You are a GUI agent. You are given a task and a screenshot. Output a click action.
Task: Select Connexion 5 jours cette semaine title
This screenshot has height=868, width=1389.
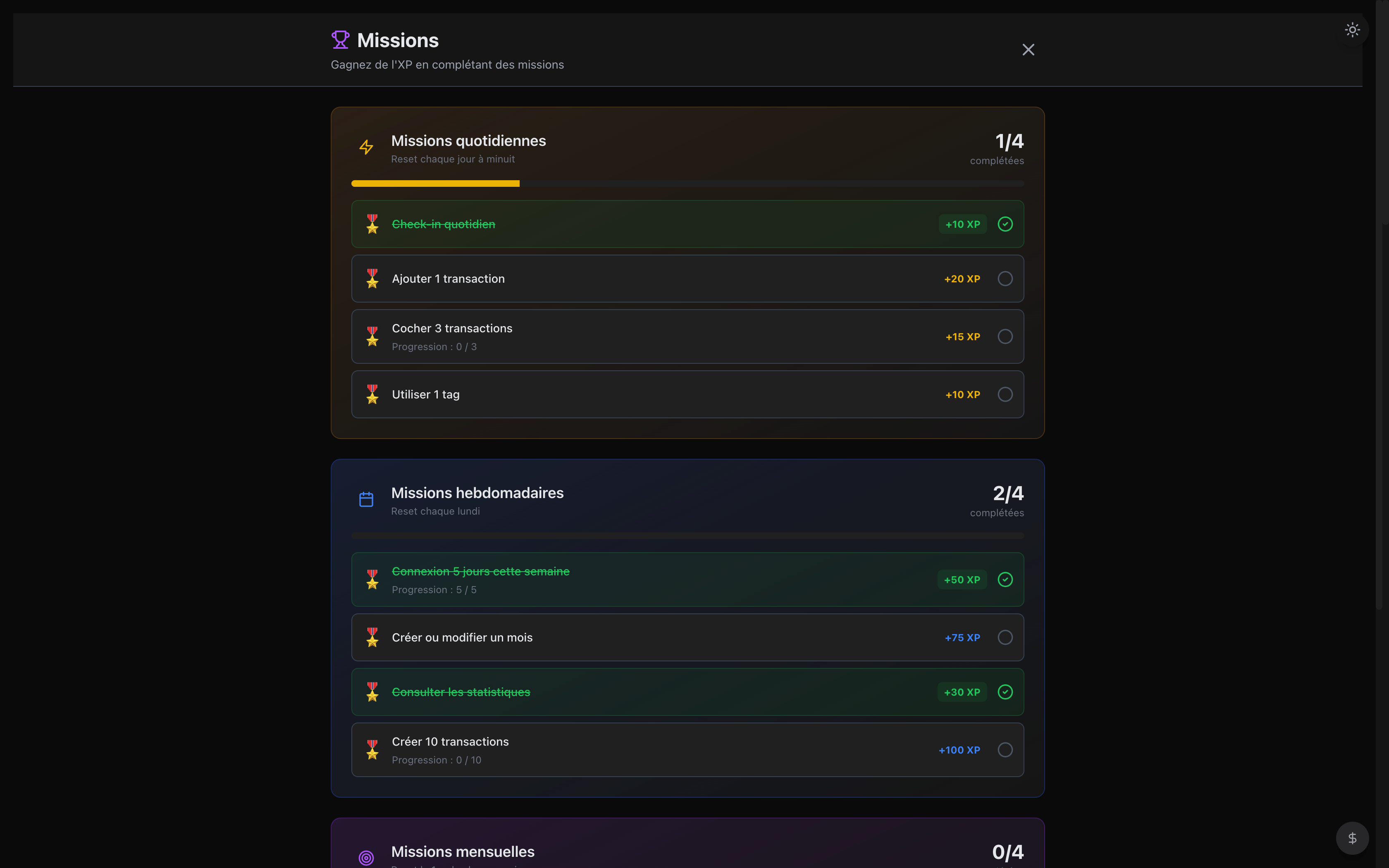pos(480,571)
